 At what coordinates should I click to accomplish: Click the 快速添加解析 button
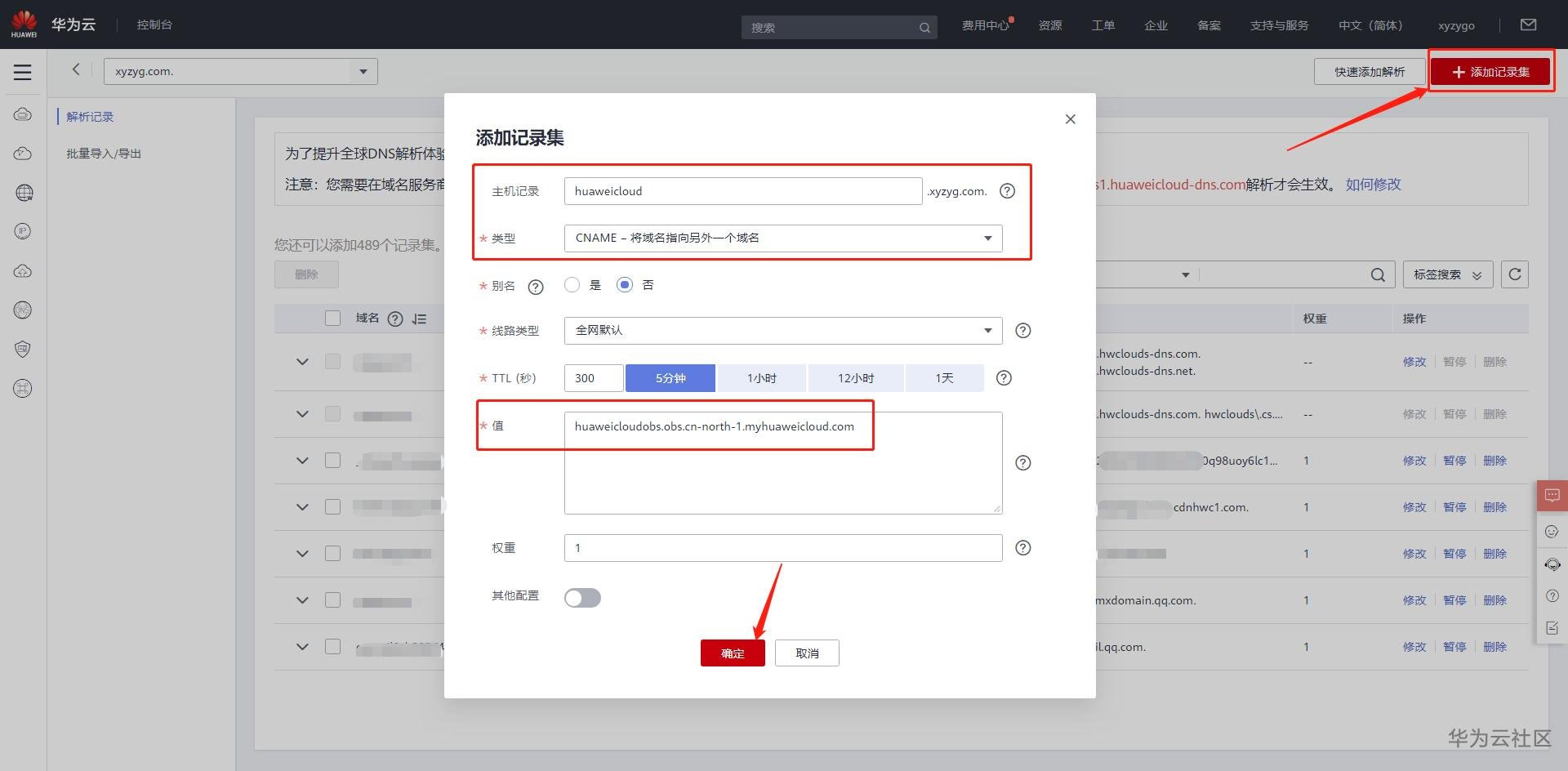pyautogui.click(x=1370, y=72)
